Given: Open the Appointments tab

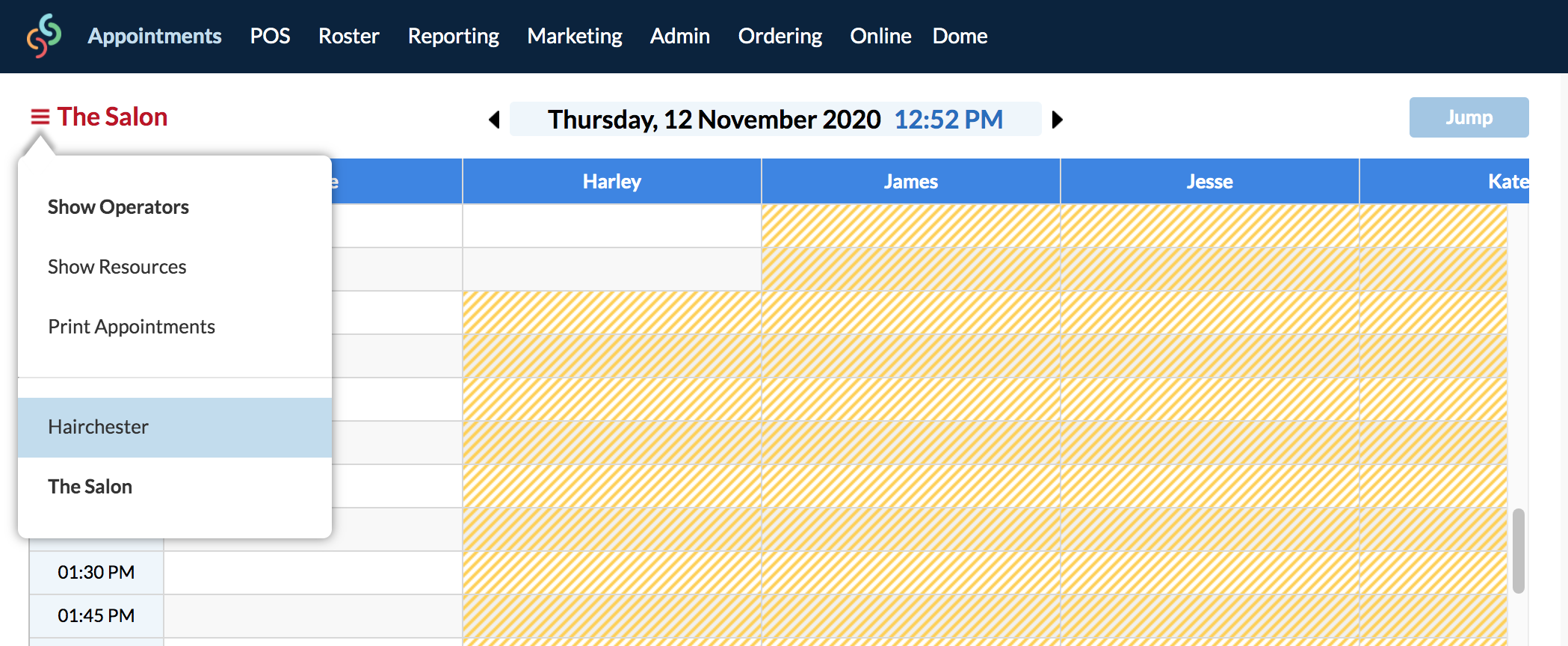Looking at the screenshot, I should click(155, 36).
